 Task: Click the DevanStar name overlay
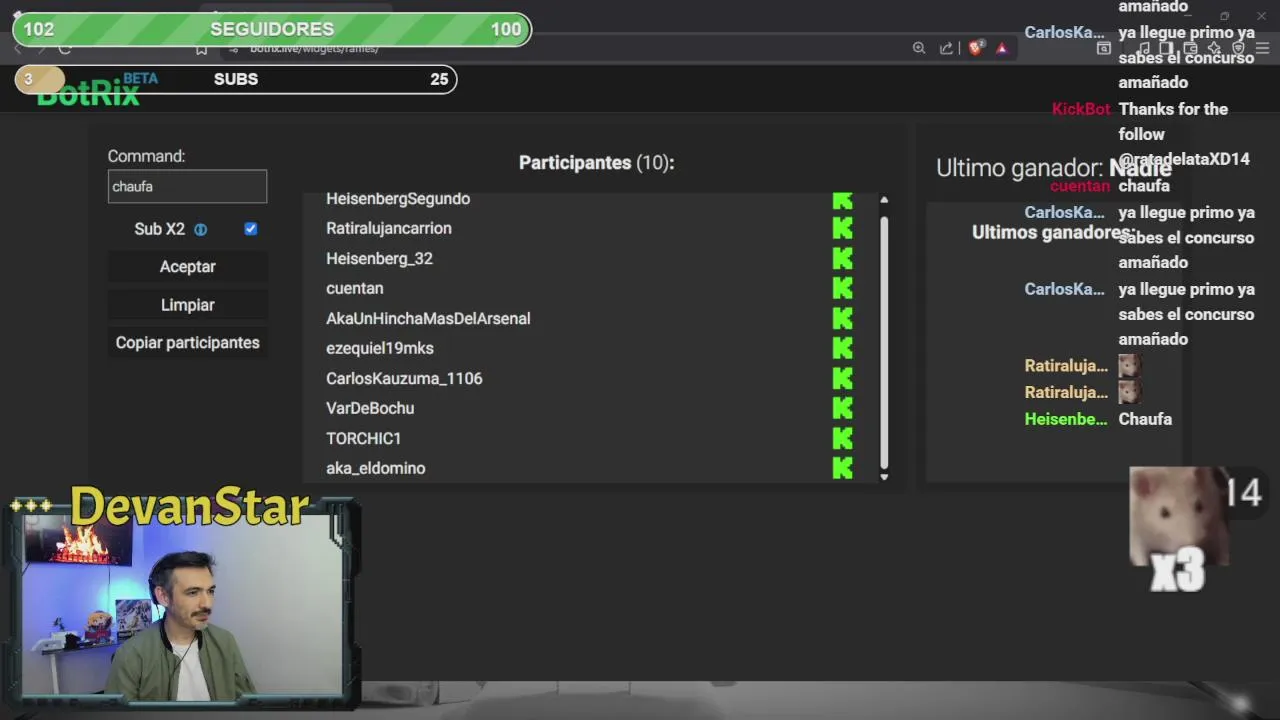pos(189,506)
